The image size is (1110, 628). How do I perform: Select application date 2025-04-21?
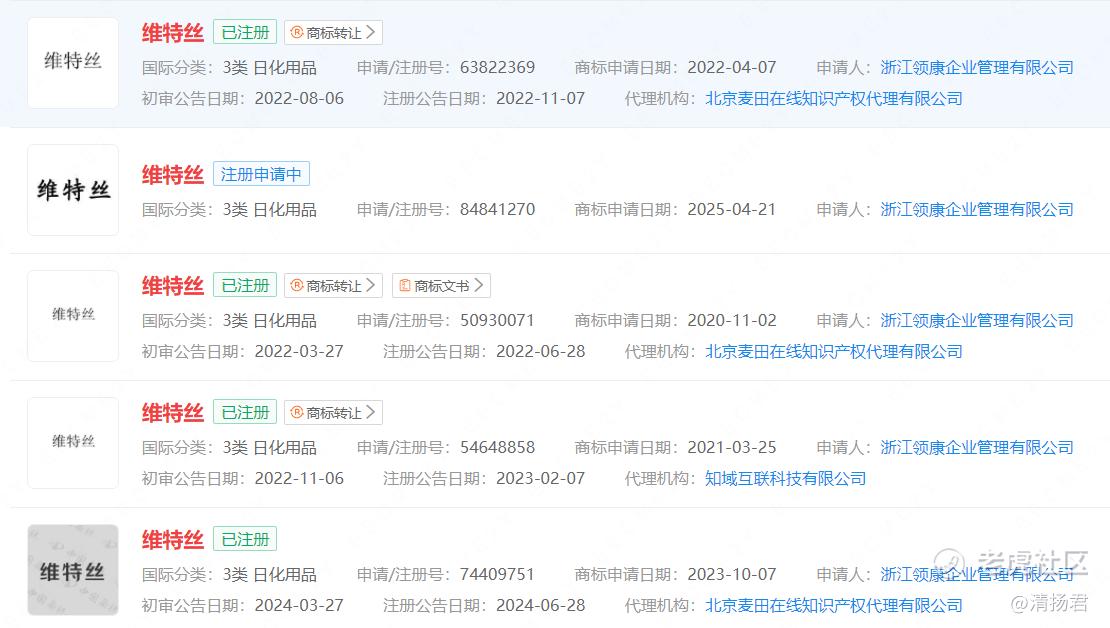click(x=732, y=210)
